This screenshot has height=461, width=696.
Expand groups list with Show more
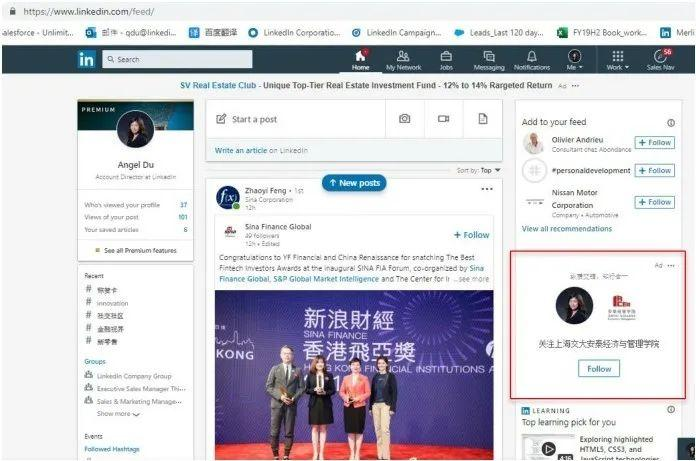(118, 414)
